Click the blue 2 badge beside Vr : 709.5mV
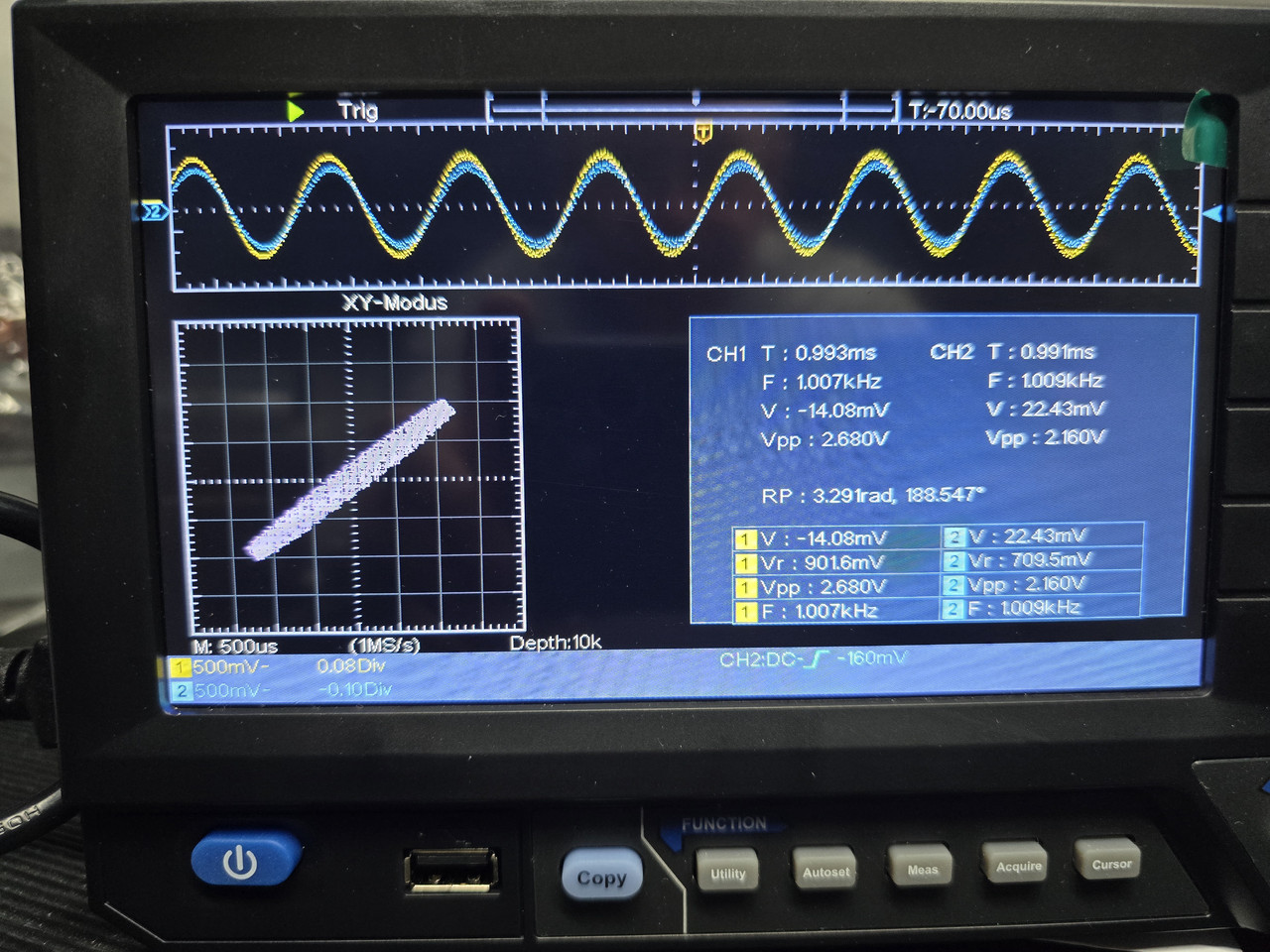This screenshot has width=1270, height=952. [953, 561]
